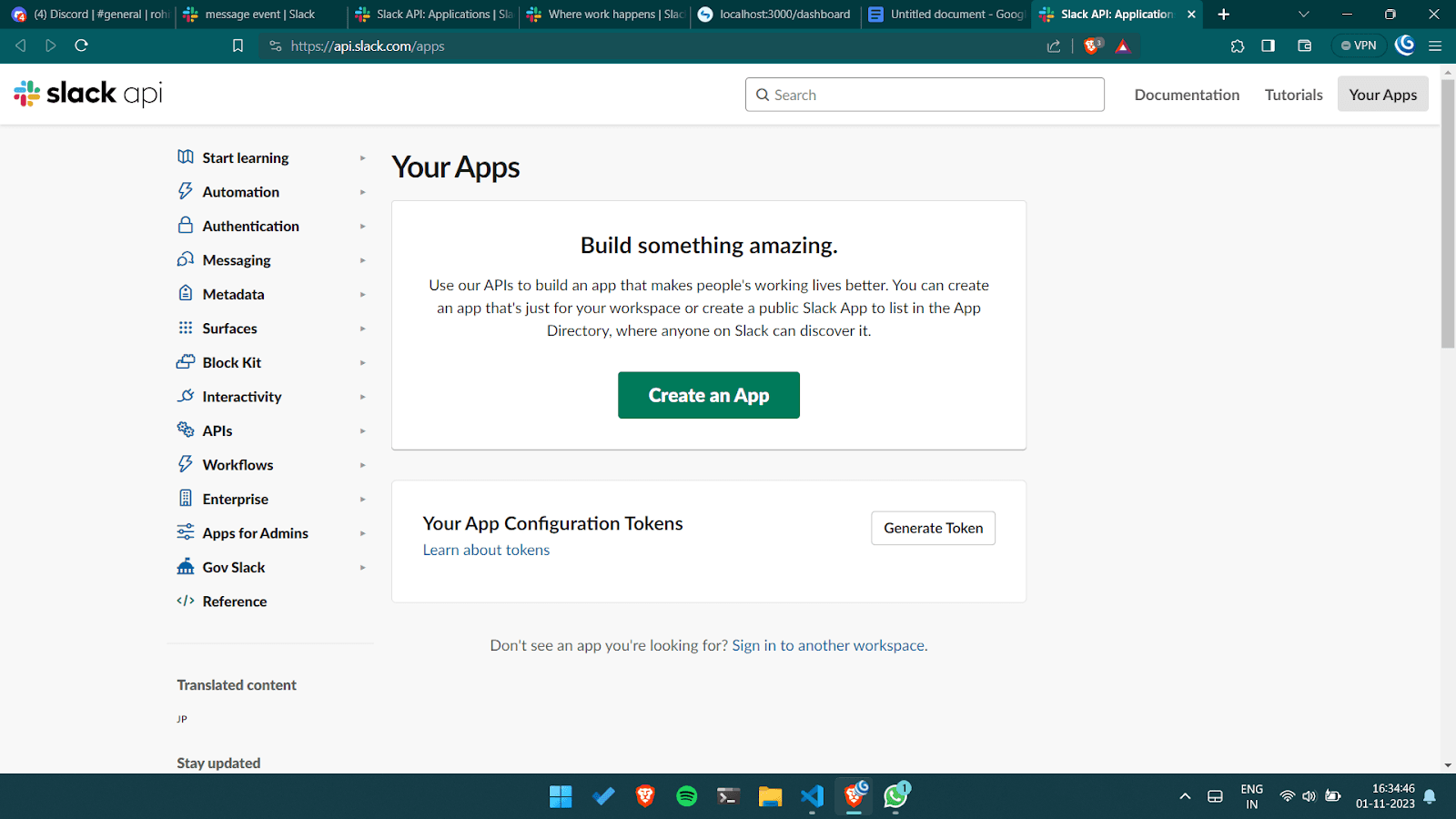Expand the Workflows section arrow

pos(362,465)
